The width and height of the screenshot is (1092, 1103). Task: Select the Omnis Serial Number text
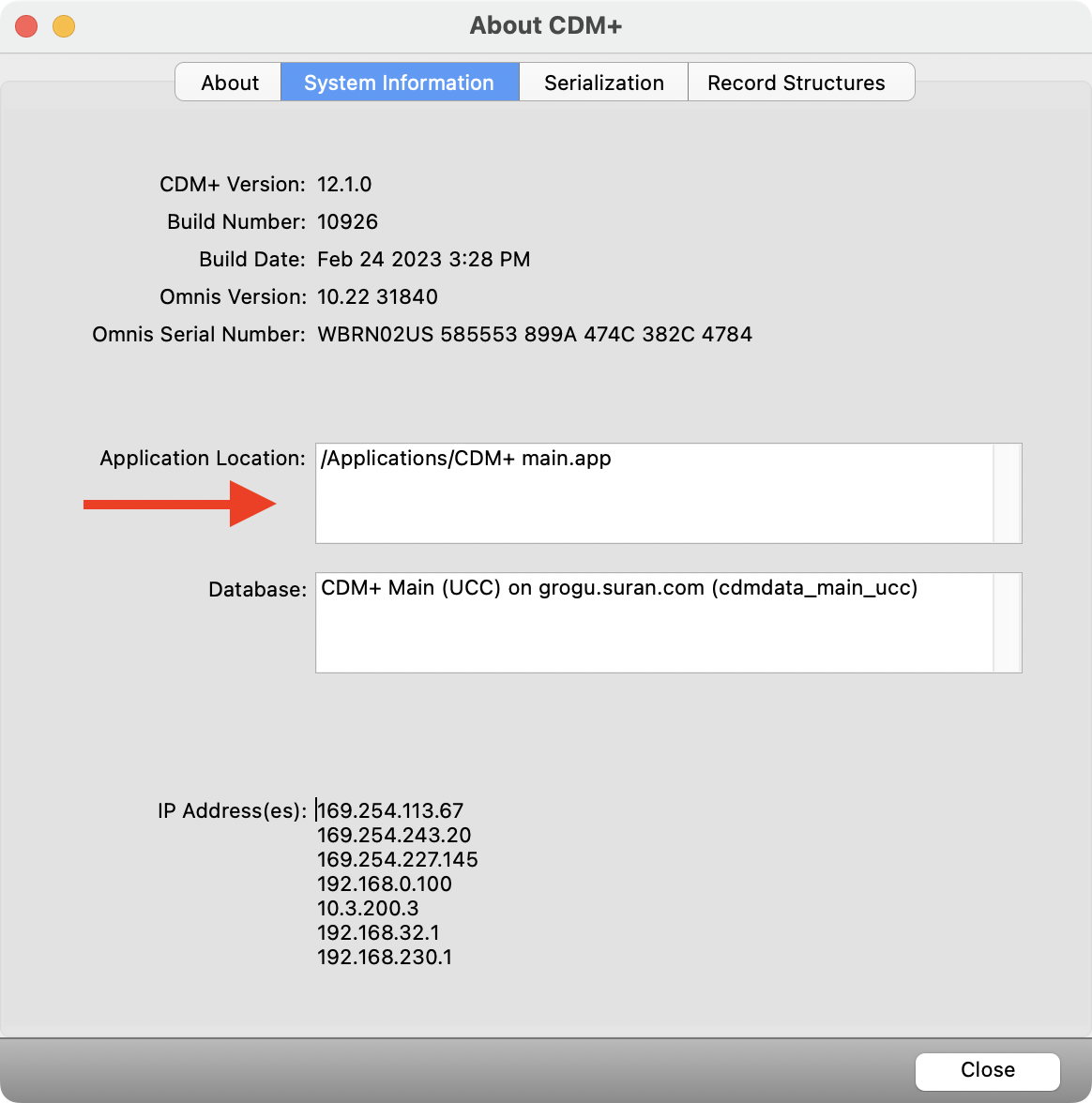[535, 334]
